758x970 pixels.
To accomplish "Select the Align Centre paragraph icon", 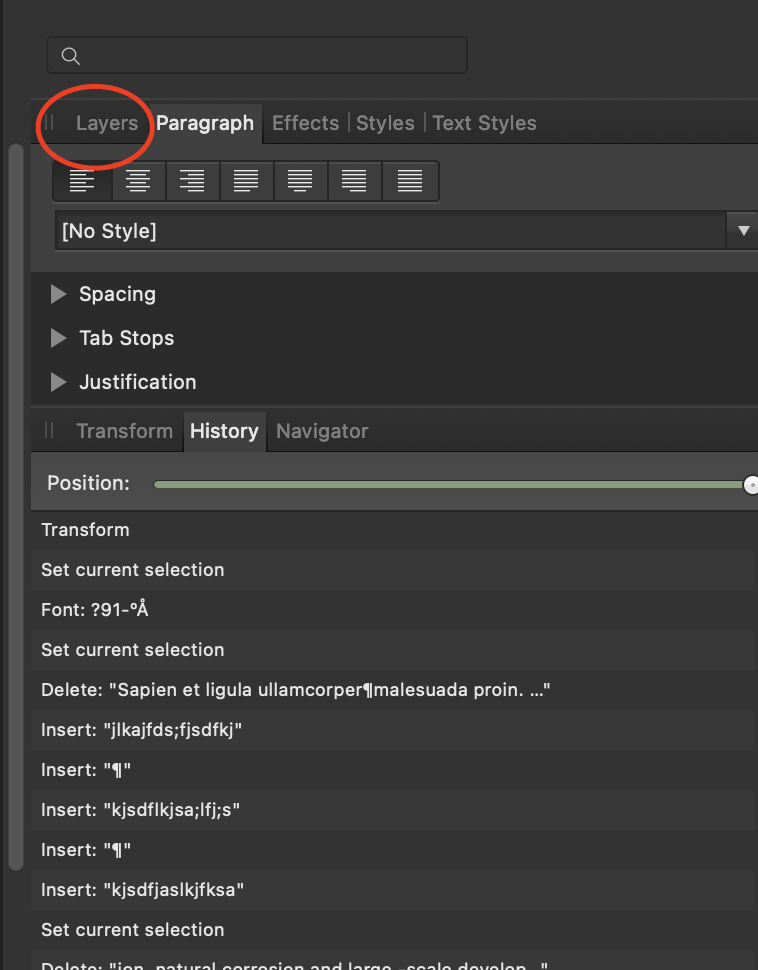I will (137, 181).
